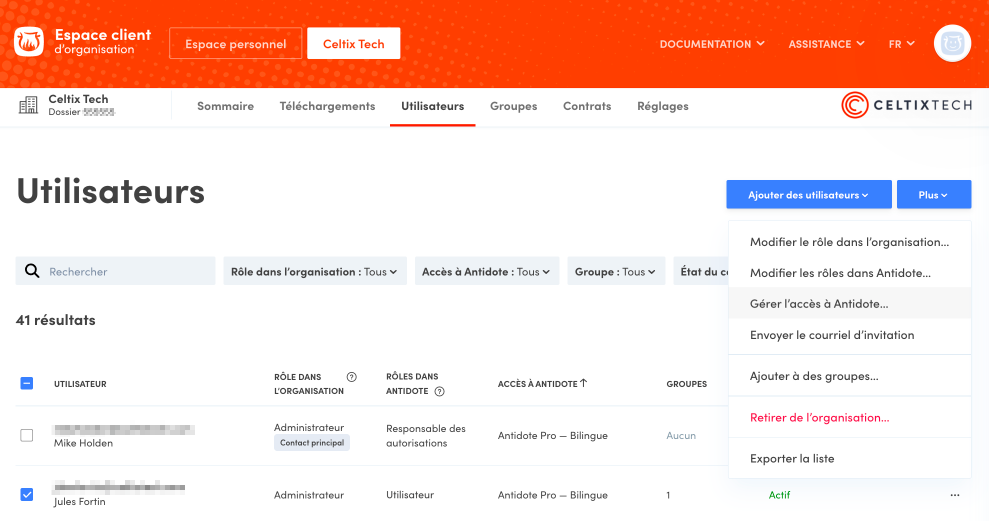The width and height of the screenshot is (989, 521).
Task: Sort by the Accès à Antidote column
Action: pos(542,383)
